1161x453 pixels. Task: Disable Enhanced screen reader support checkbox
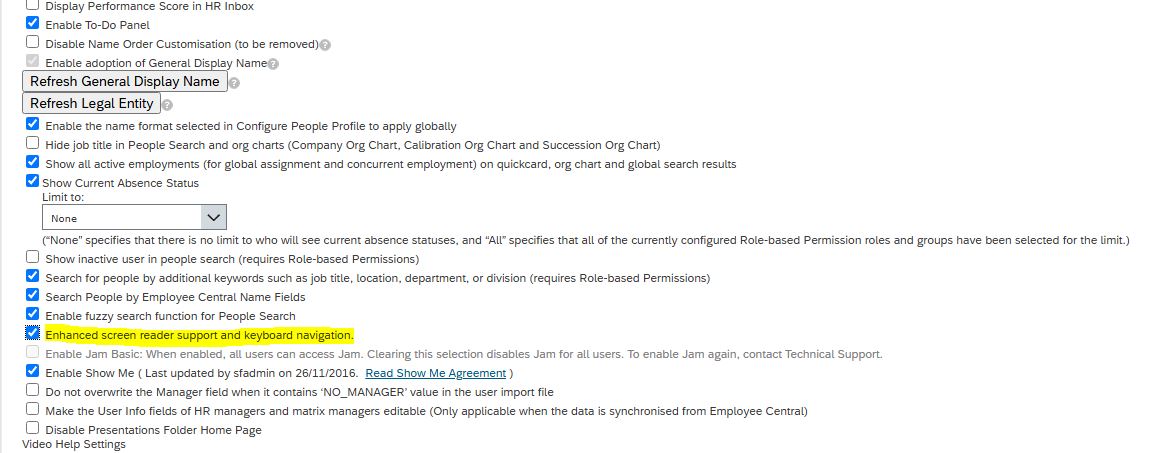tap(33, 333)
